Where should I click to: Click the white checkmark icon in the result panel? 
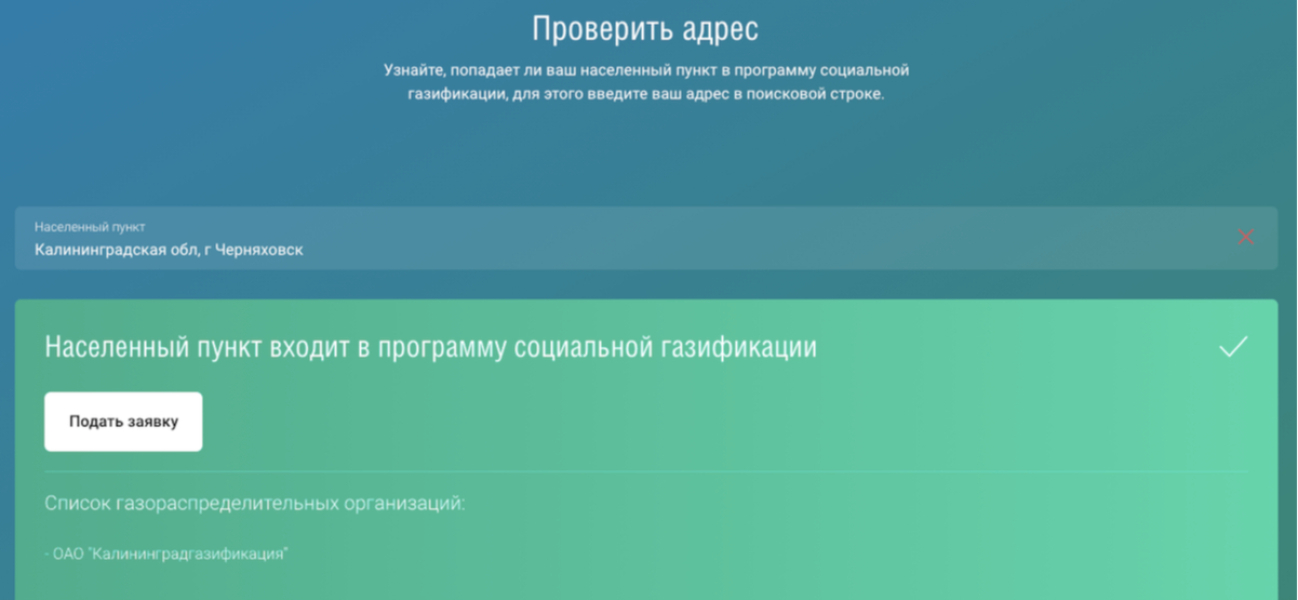coord(1233,347)
